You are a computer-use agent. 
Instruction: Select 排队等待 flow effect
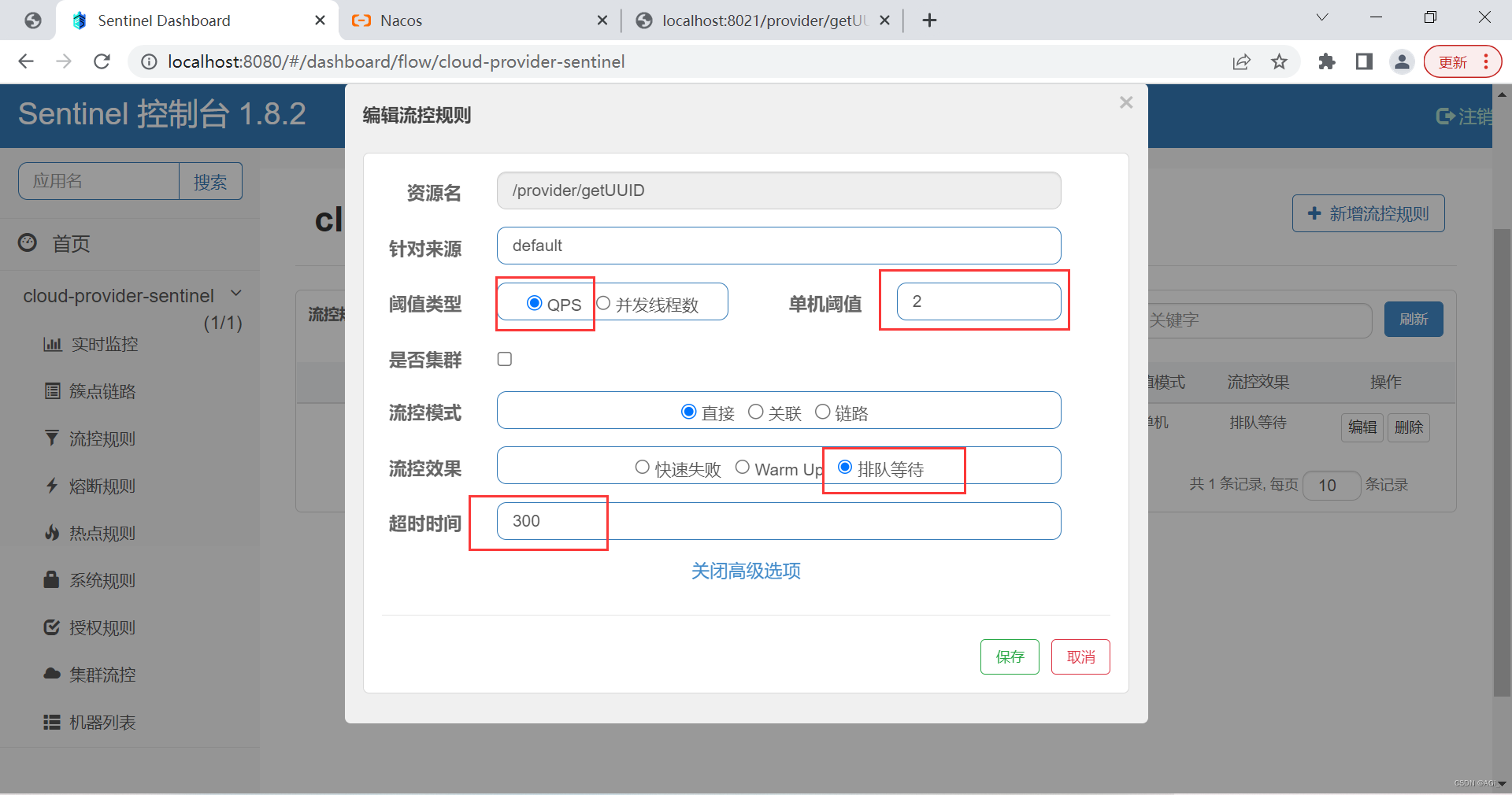845,468
